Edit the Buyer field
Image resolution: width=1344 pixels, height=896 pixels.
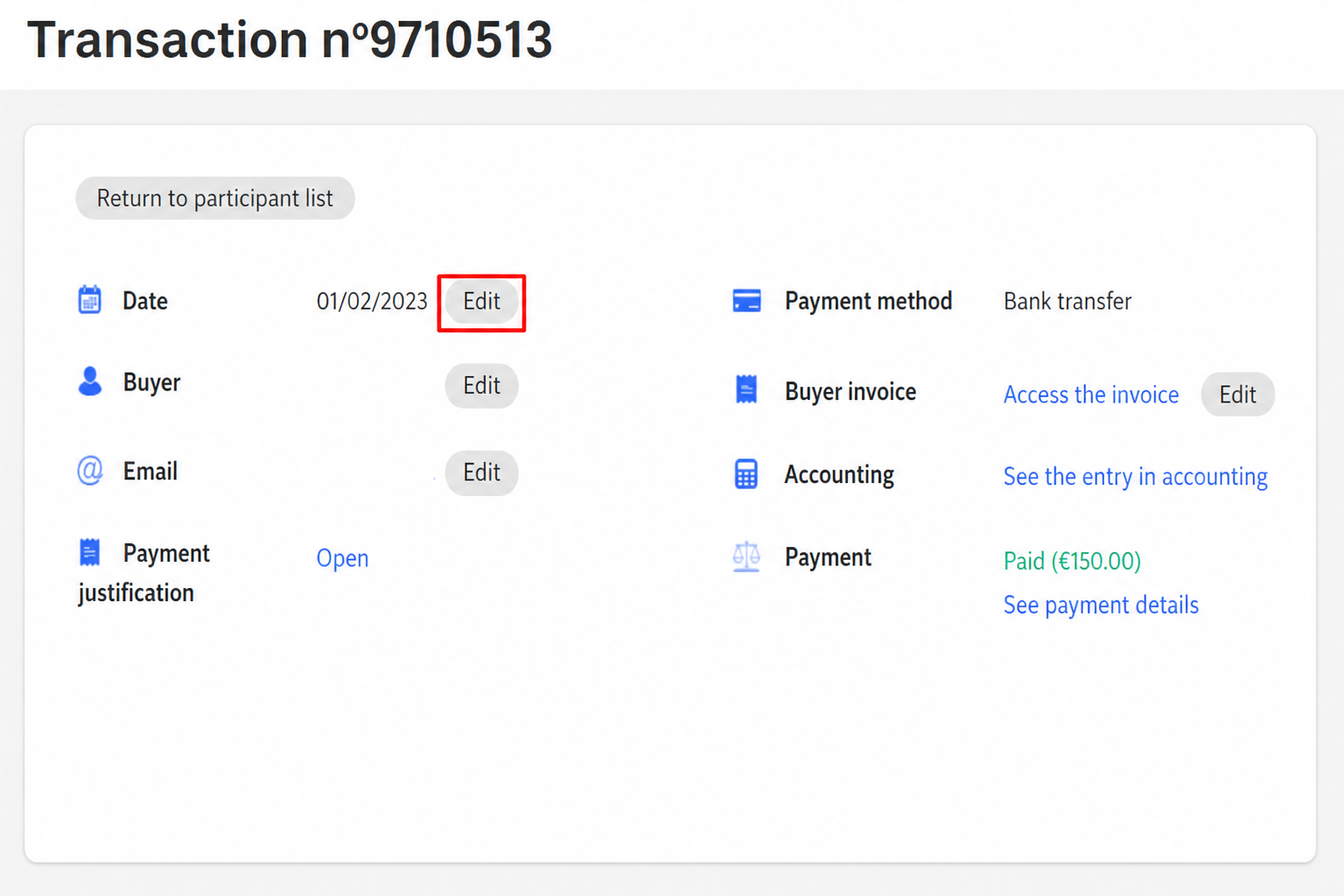[x=481, y=386]
